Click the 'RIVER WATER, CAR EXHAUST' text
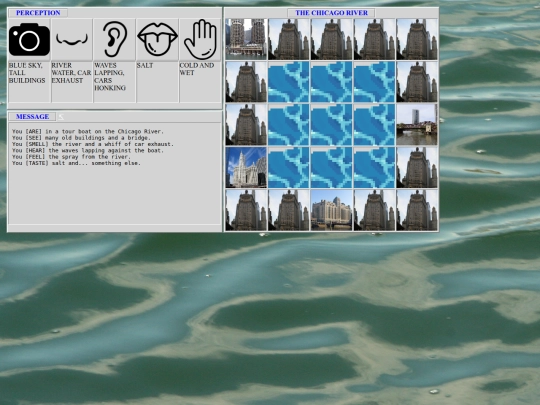The width and height of the screenshot is (540, 405). 71,73
